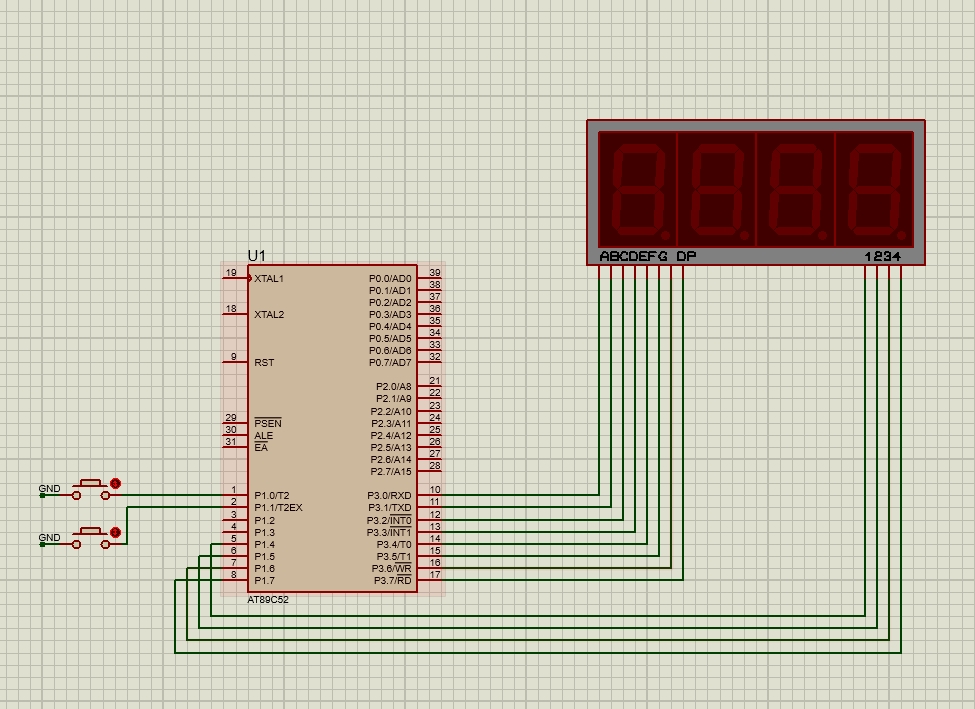Click the 1234 digit-select pins label

point(883,256)
